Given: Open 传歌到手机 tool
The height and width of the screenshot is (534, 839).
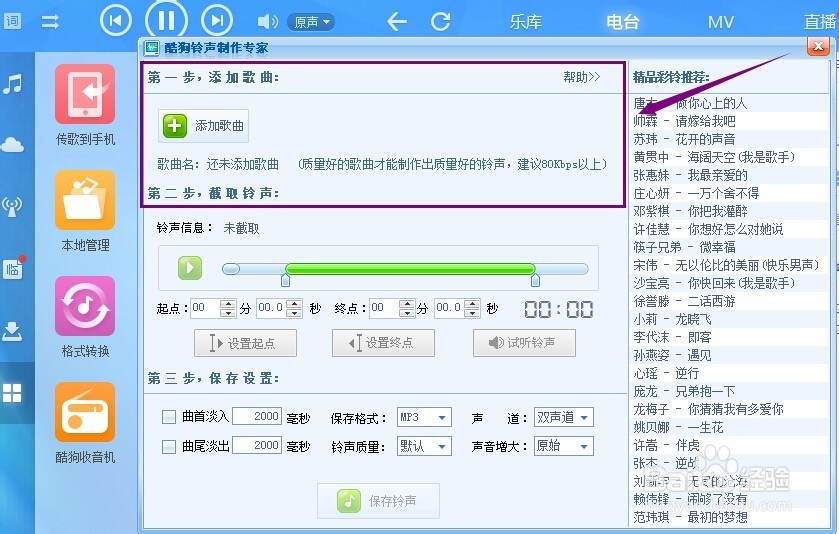Looking at the screenshot, I should (x=85, y=105).
